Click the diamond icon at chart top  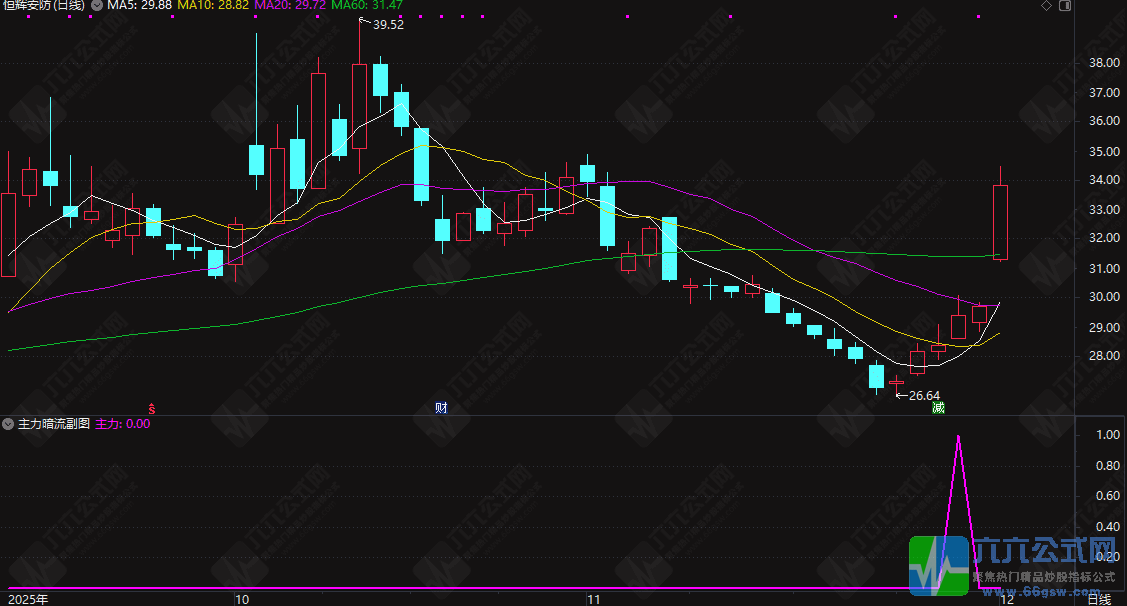pyautogui.click(x=1046, y=6)
